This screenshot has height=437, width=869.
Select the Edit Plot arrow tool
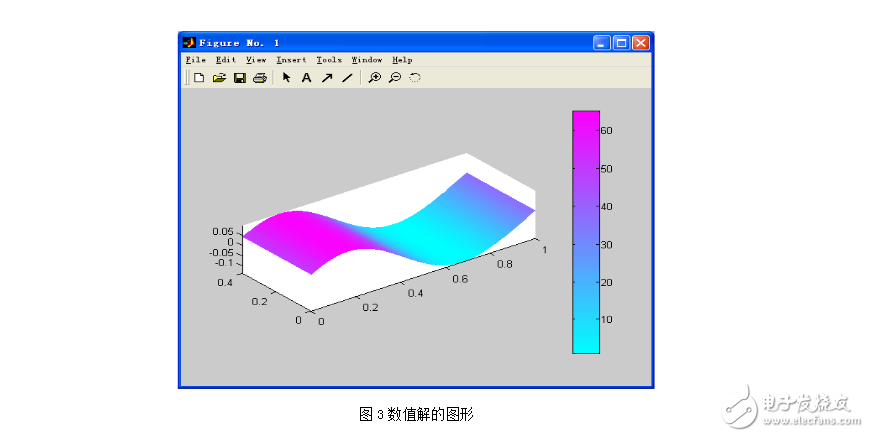tap(286, 78)
